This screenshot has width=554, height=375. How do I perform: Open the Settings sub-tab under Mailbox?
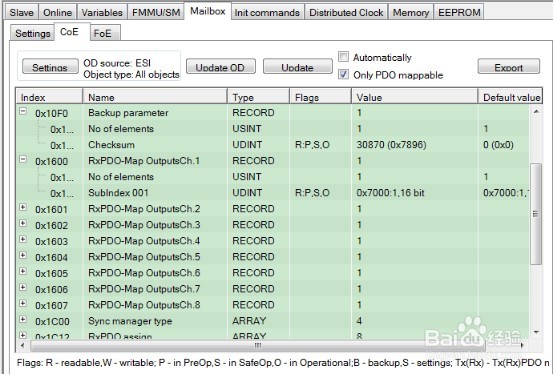click(x=33, y=33)
